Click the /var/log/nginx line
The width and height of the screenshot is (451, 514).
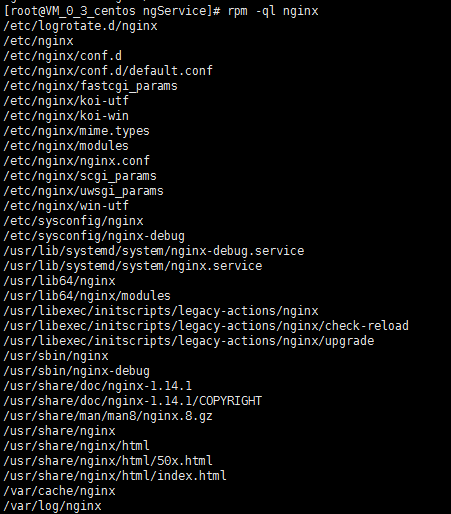tap(52, 506)
